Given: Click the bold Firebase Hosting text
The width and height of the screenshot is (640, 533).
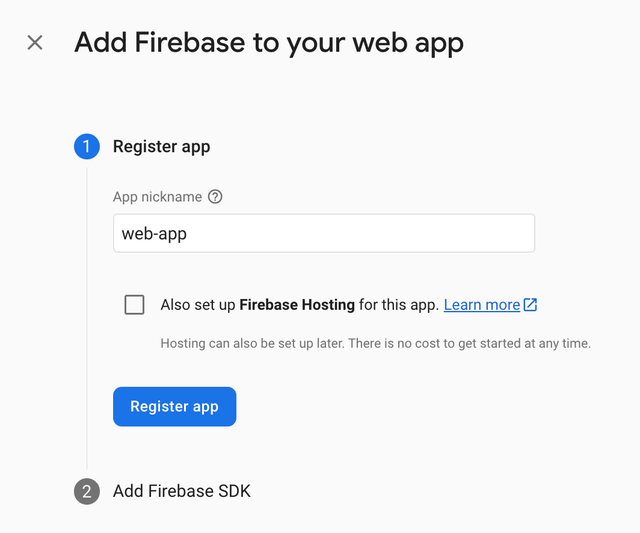Looking at the screenshot, I should [x=297, y=304].
